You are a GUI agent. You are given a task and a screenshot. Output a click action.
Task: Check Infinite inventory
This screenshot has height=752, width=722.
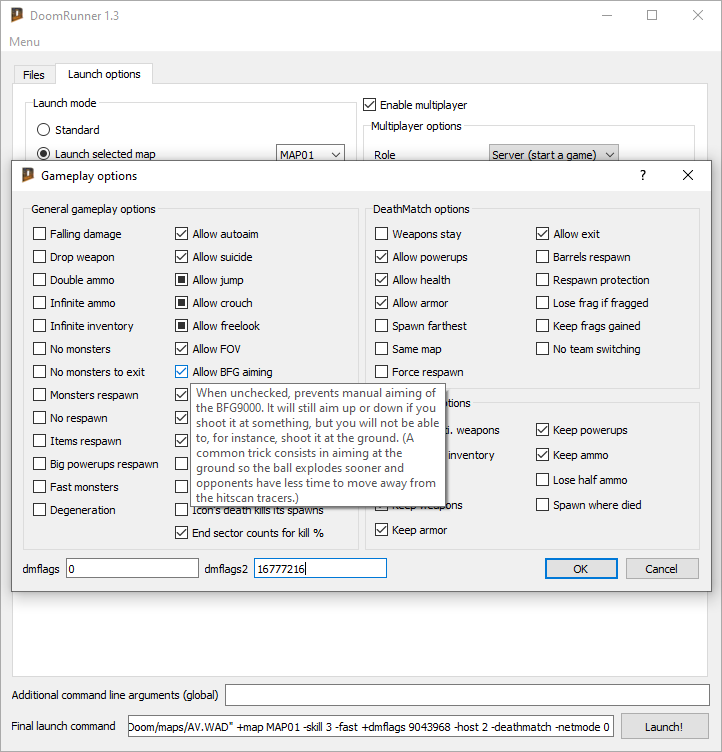pyautogui.click(x=39, y=326)
